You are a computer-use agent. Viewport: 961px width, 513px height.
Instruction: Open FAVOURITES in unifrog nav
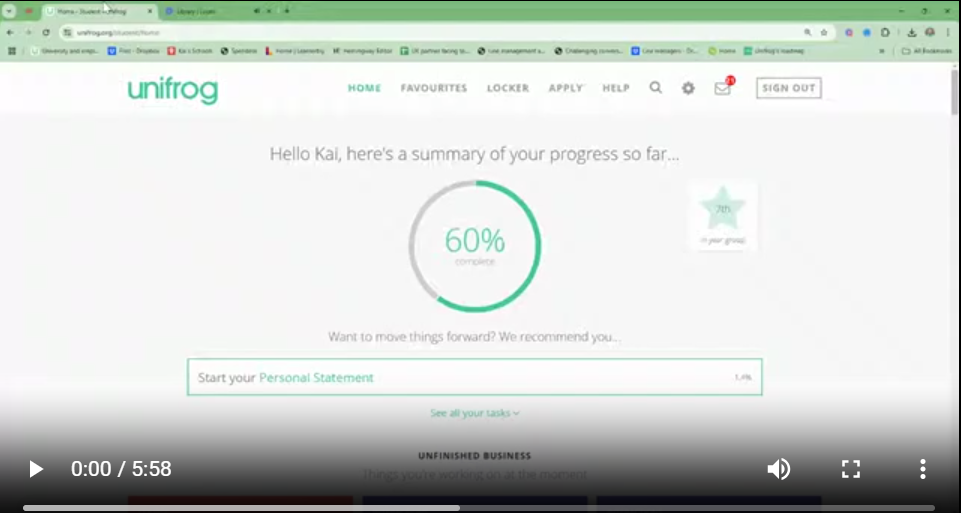[x=434, y=88]
